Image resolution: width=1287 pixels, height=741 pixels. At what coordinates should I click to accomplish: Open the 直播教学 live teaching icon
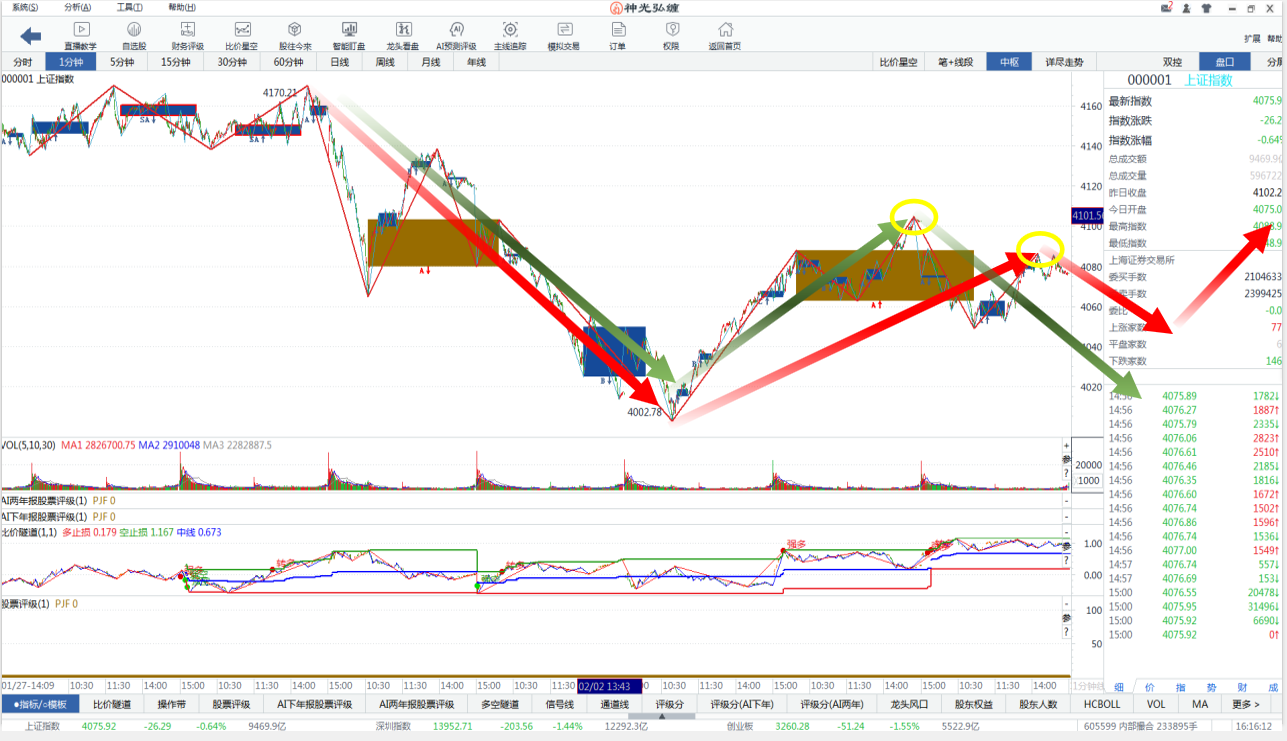[81, 35]
